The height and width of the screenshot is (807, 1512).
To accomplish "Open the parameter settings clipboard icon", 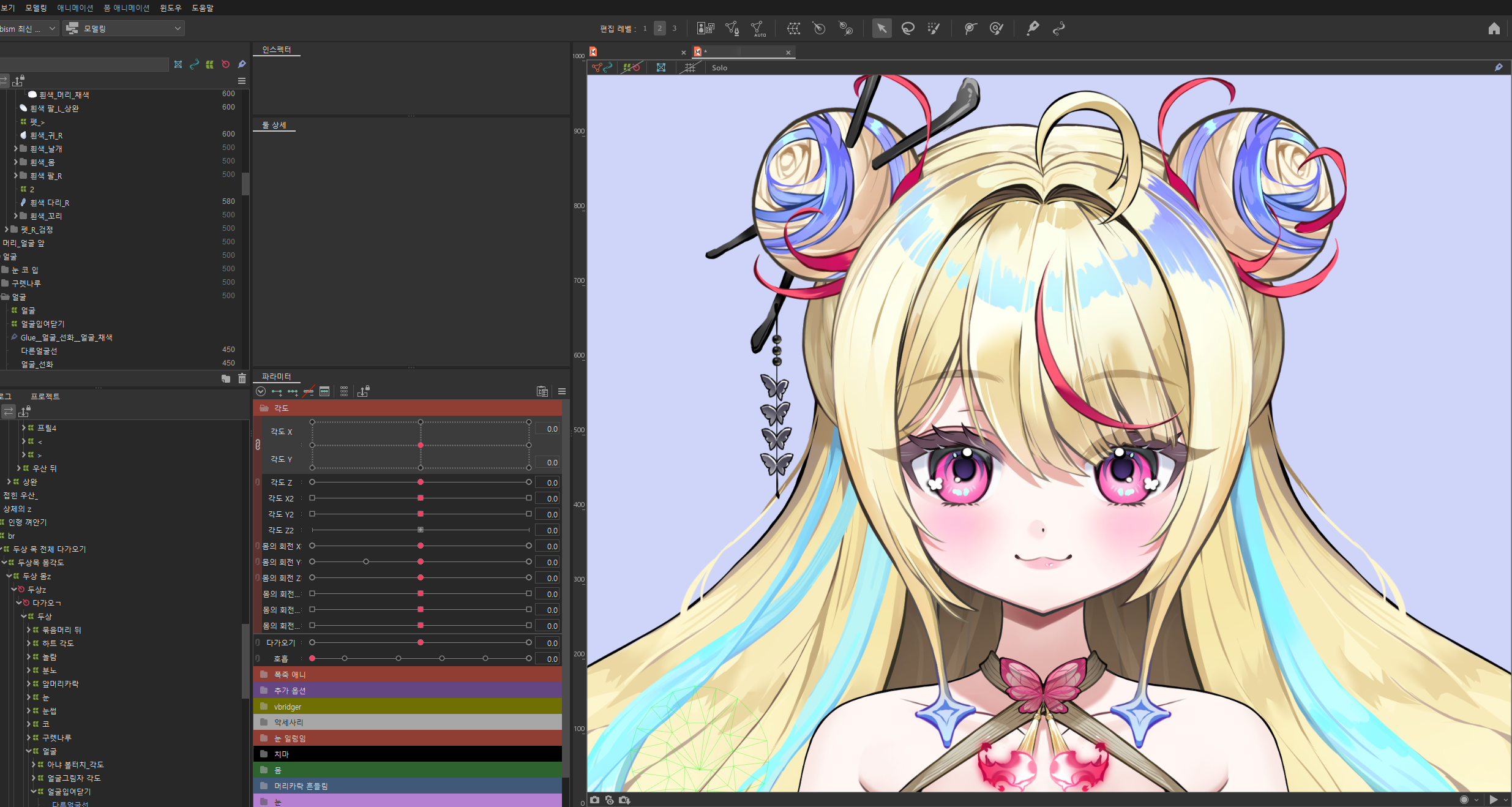I will click(x=542, y=391).
